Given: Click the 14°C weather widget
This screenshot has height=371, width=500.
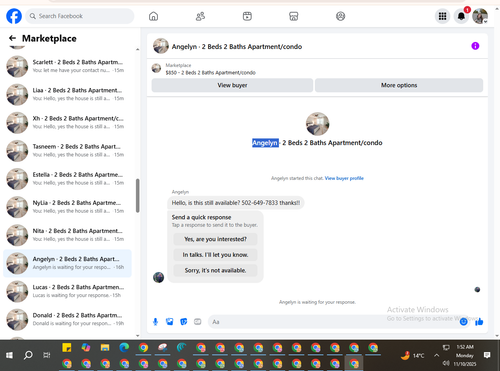Looking at the screenshot, I should [x=412, y=355].
